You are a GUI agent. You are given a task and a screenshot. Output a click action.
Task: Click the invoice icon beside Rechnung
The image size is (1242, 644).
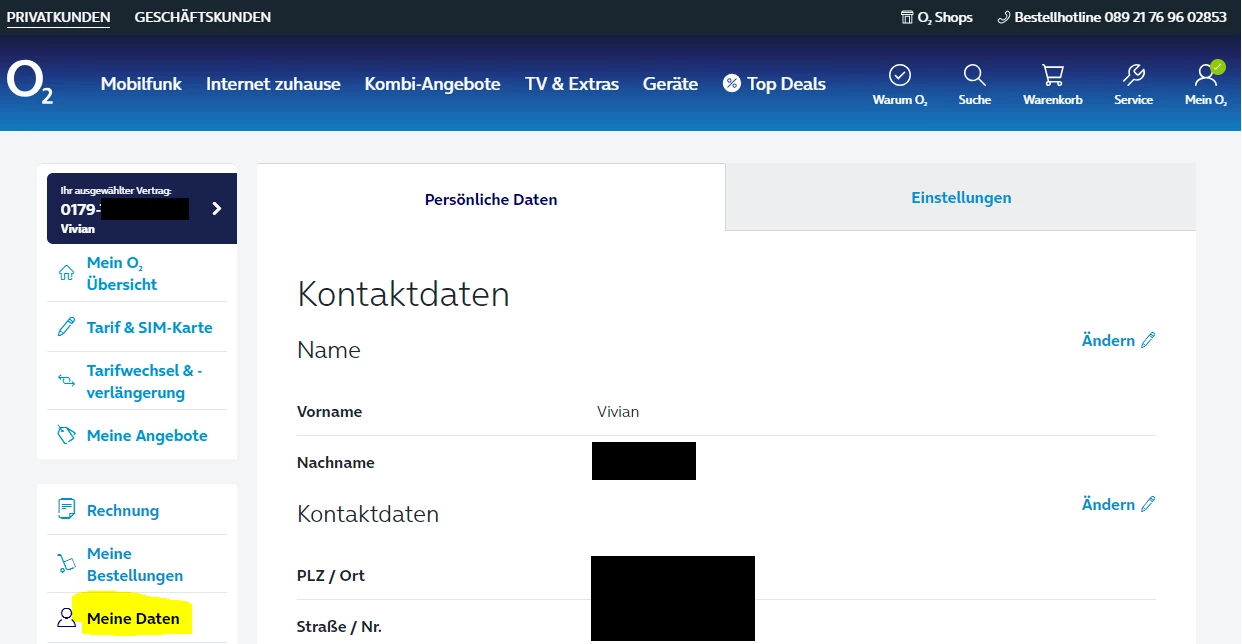[67, 509]
